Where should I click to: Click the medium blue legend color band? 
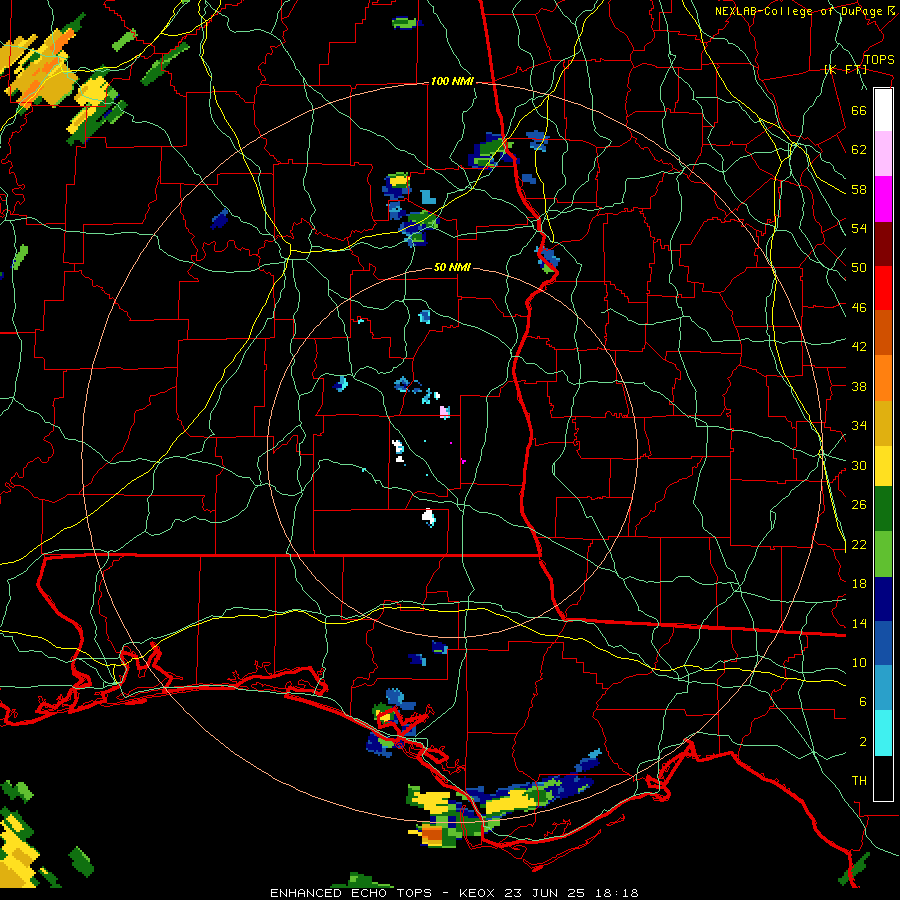(x=883, y=643)
